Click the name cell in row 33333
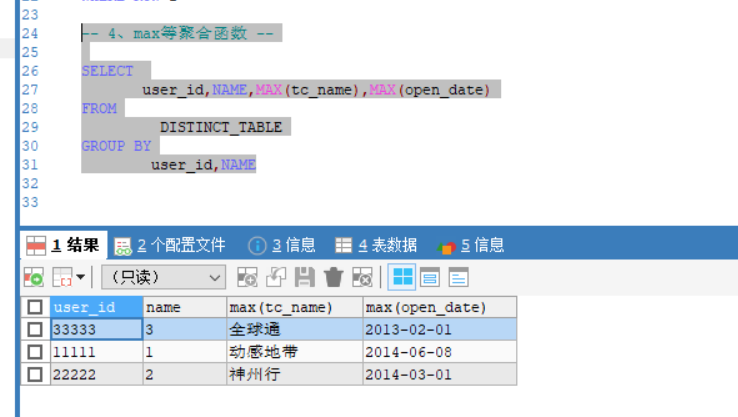The width and height of the screenshot is (738, 417). coord(184,329)
